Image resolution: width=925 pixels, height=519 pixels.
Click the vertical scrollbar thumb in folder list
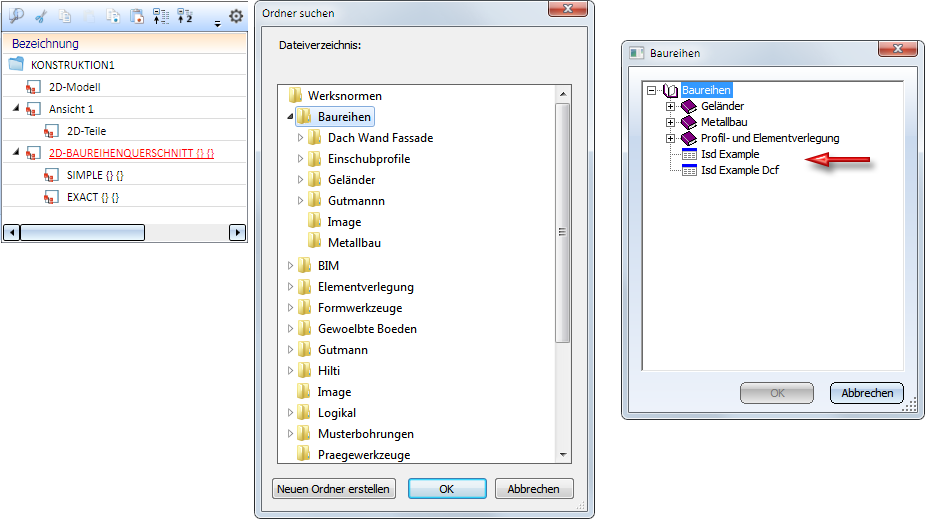tap(563, 223)
